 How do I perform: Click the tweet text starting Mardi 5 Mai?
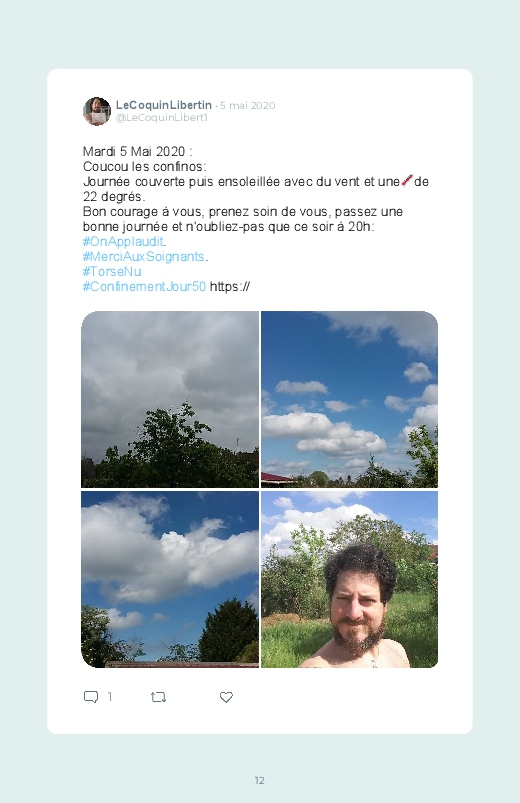point(256,219)
